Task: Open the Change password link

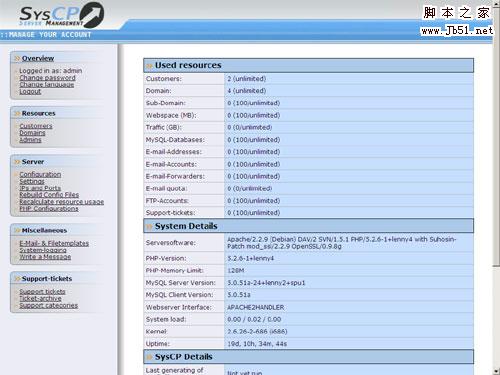Action: point(47,78)
